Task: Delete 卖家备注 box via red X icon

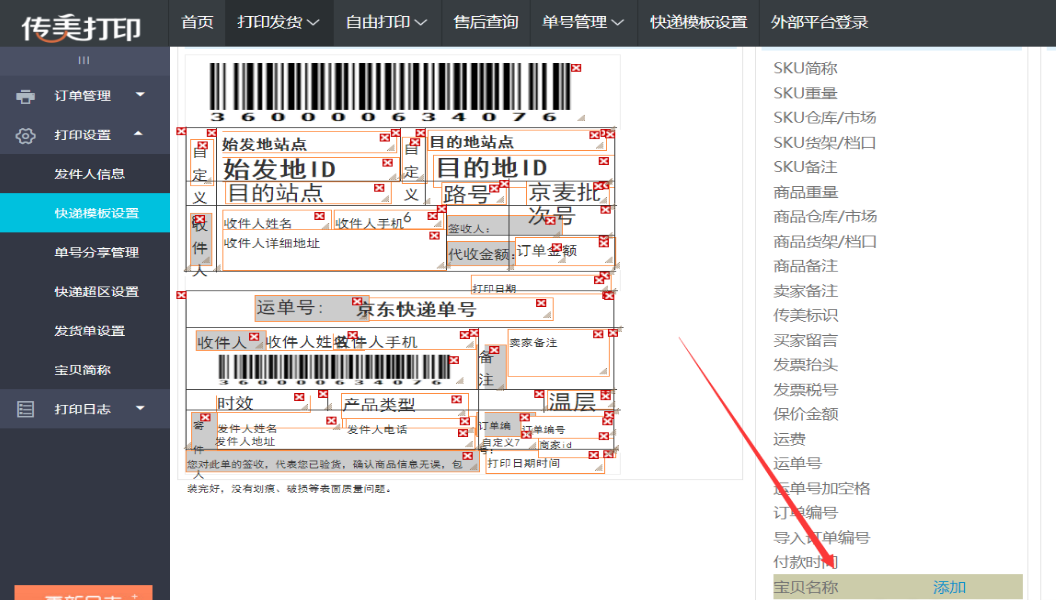Action: click(596, 332)
